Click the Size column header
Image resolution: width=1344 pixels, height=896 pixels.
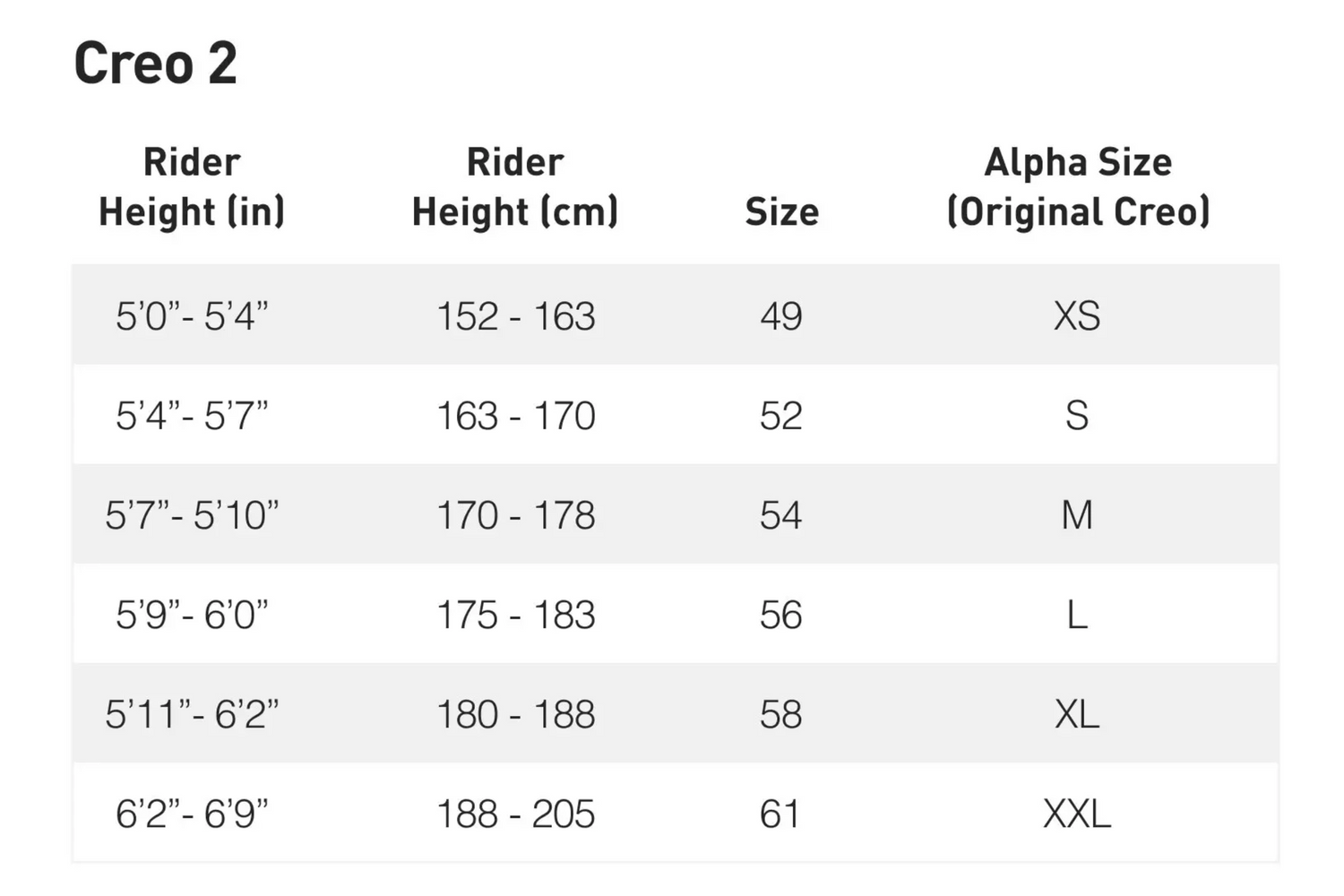pyautogui.click(x=781, y=212)
